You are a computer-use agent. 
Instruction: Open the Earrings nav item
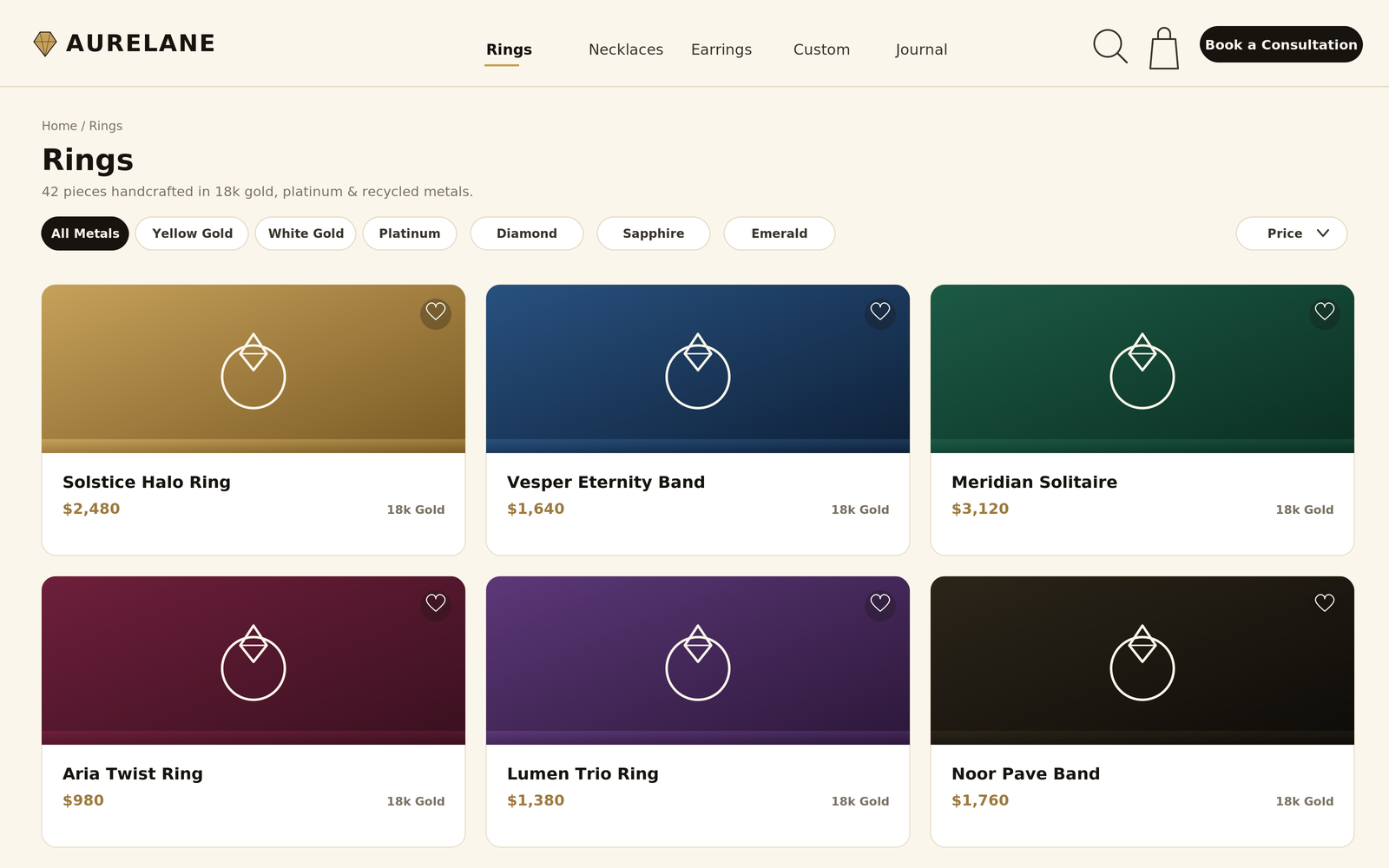tap(721, 49)
